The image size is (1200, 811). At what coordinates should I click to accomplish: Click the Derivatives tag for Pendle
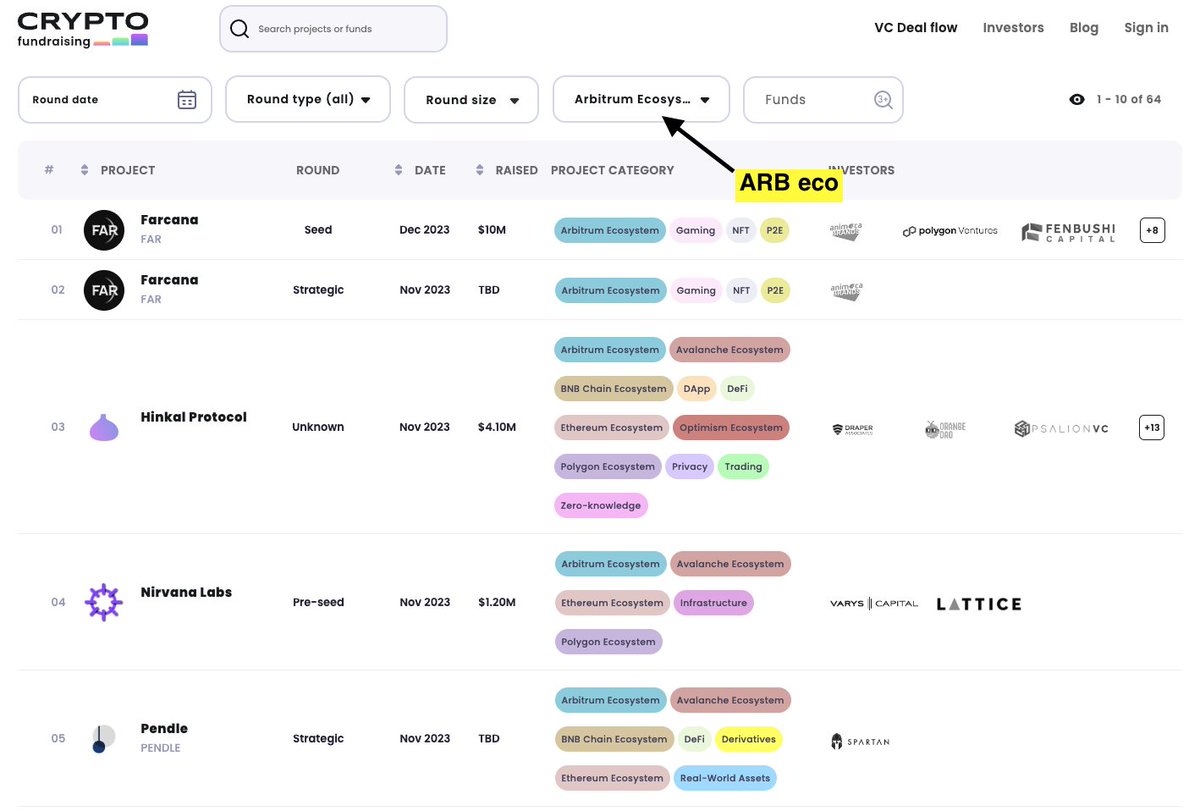pyautogui.click(x=748, y=740)
